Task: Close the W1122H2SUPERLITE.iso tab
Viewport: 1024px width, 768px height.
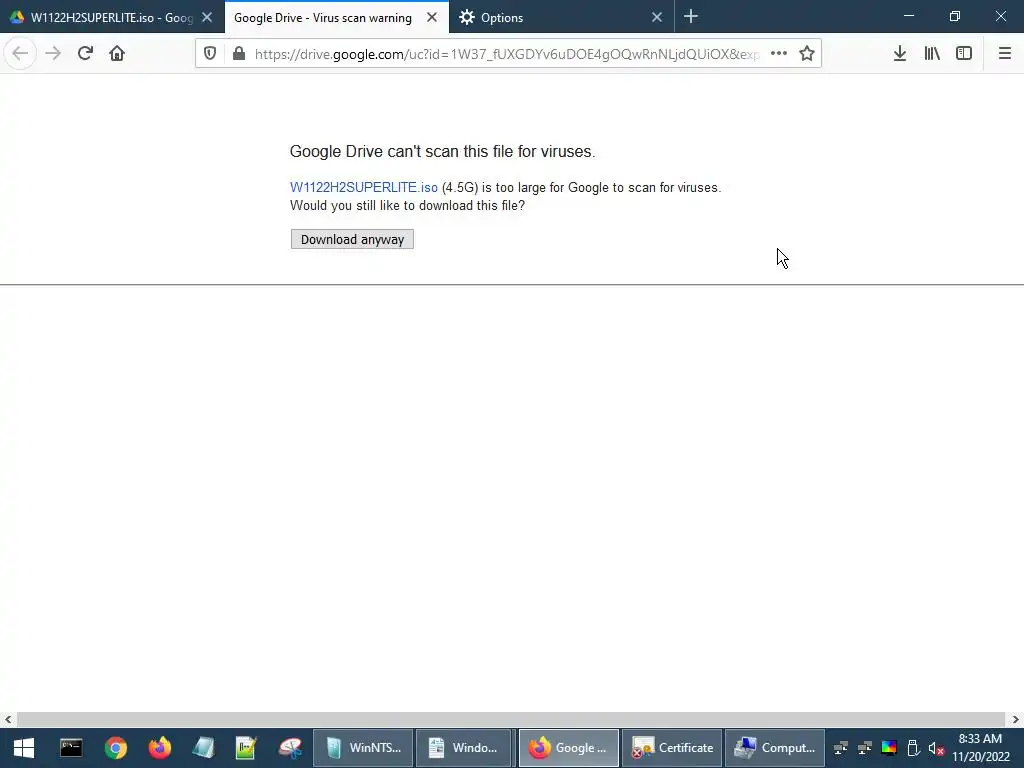Action: (207, 18)
